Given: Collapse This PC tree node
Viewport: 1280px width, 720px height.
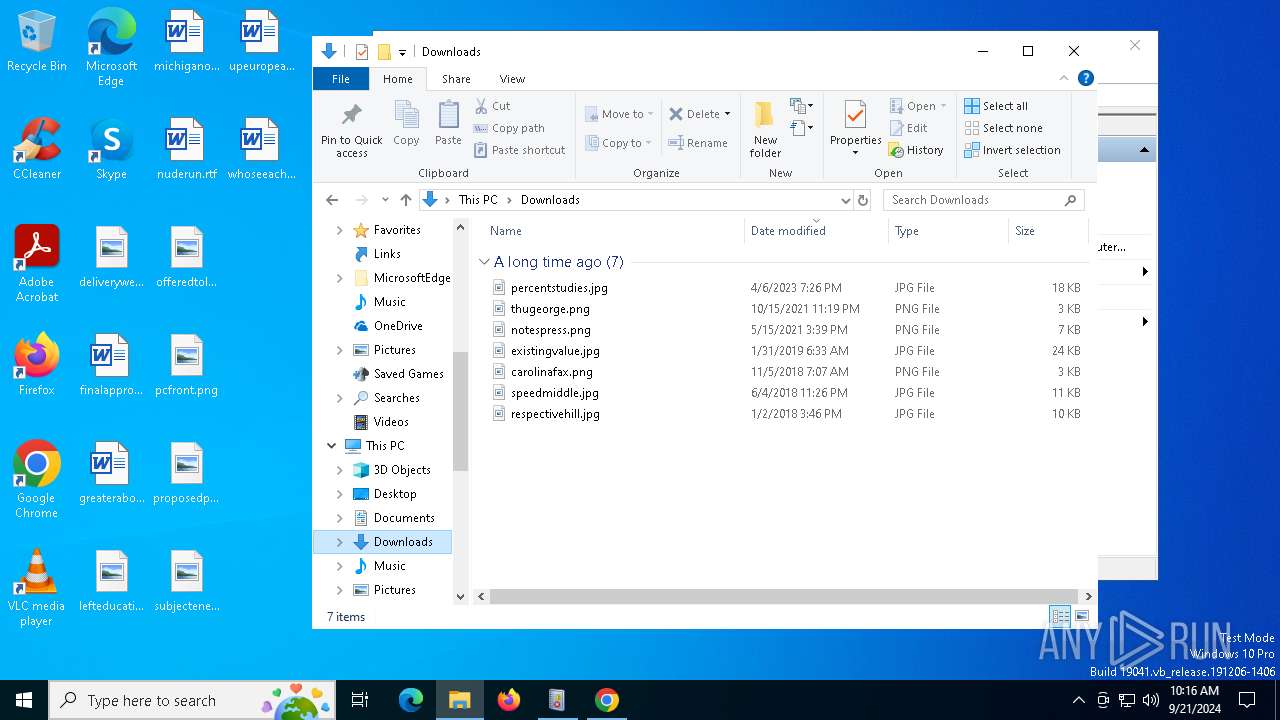Looking at the screenshot, I should 331,446.
